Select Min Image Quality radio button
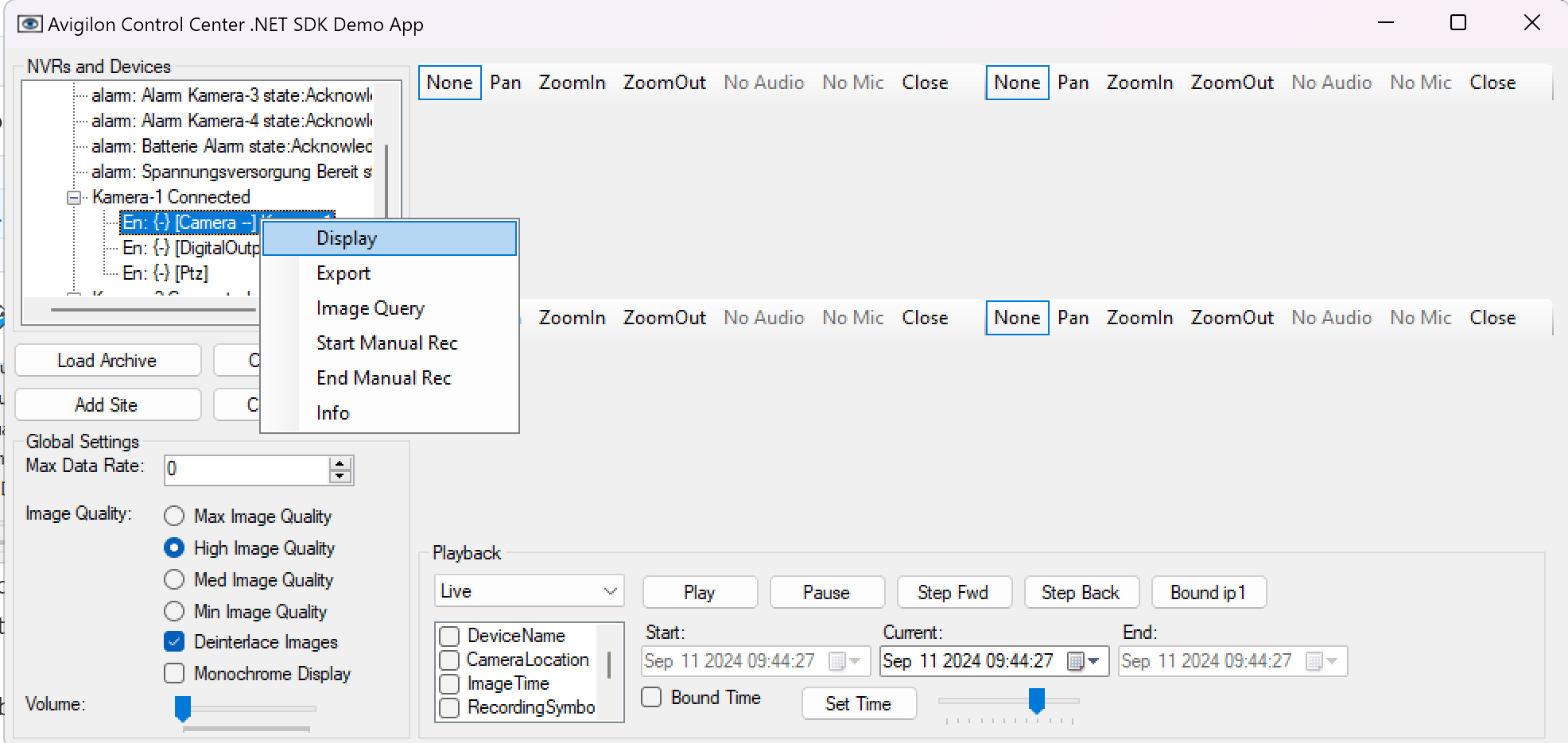Viewport: 1568px width, 743px height. 174,611
